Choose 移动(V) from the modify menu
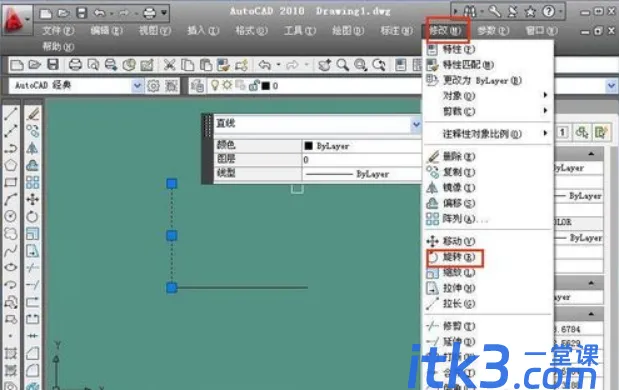Image resolution: width=619 pixels, height=390 pixels. tap(488, 240)
